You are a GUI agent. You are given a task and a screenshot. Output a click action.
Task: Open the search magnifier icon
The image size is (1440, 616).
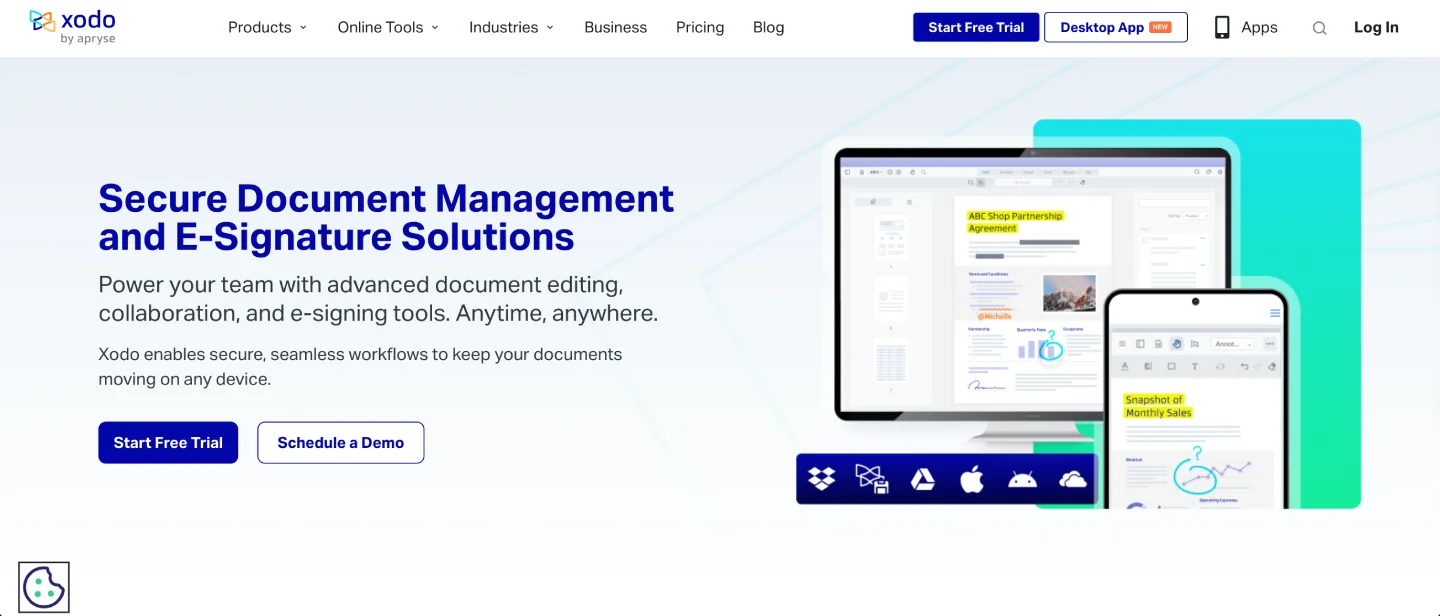click(1319, 28)
